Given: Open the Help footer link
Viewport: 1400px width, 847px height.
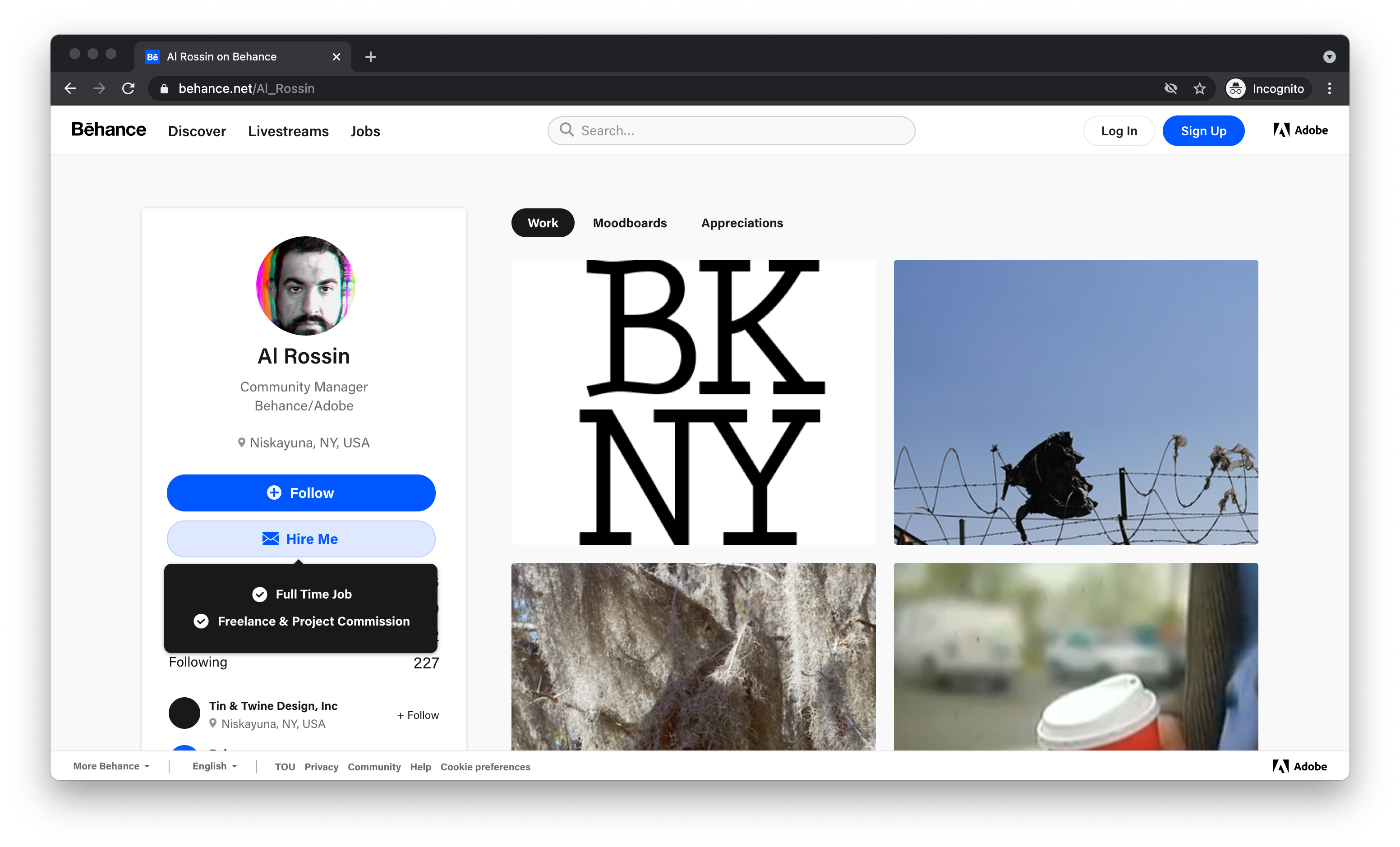Looking at the screenshot, I should 420,767.
